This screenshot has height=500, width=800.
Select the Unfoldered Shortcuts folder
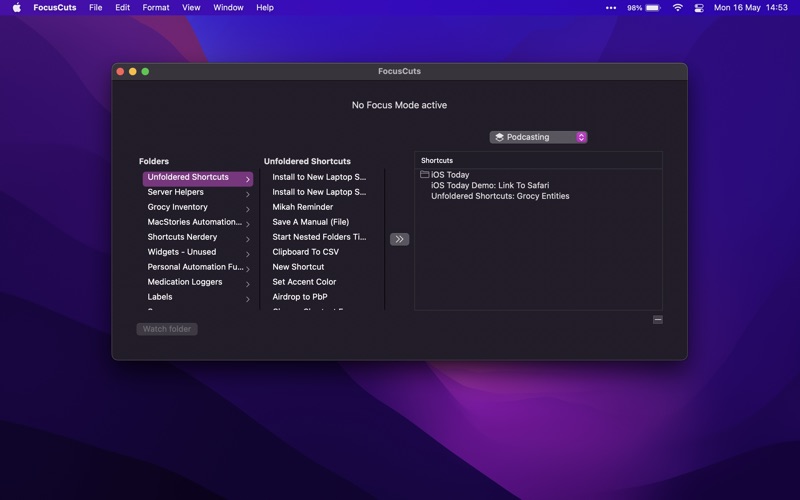pos(197,177)
